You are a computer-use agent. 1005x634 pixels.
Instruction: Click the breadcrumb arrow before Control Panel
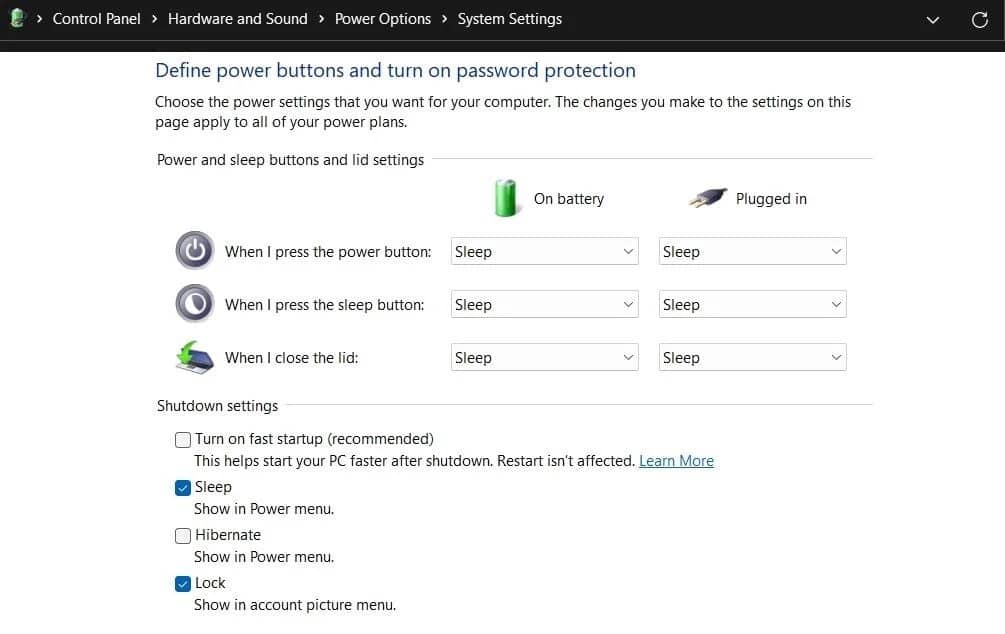[x=37, y=18]
